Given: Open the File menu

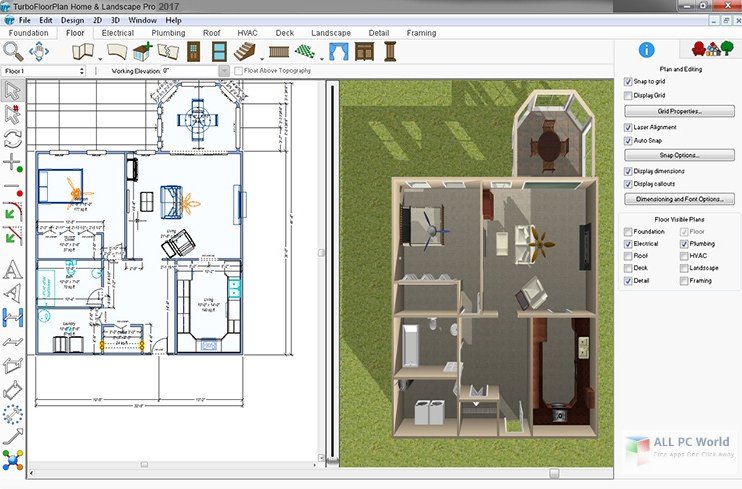Looking at the screenshot, I should [x=25, y=20].
